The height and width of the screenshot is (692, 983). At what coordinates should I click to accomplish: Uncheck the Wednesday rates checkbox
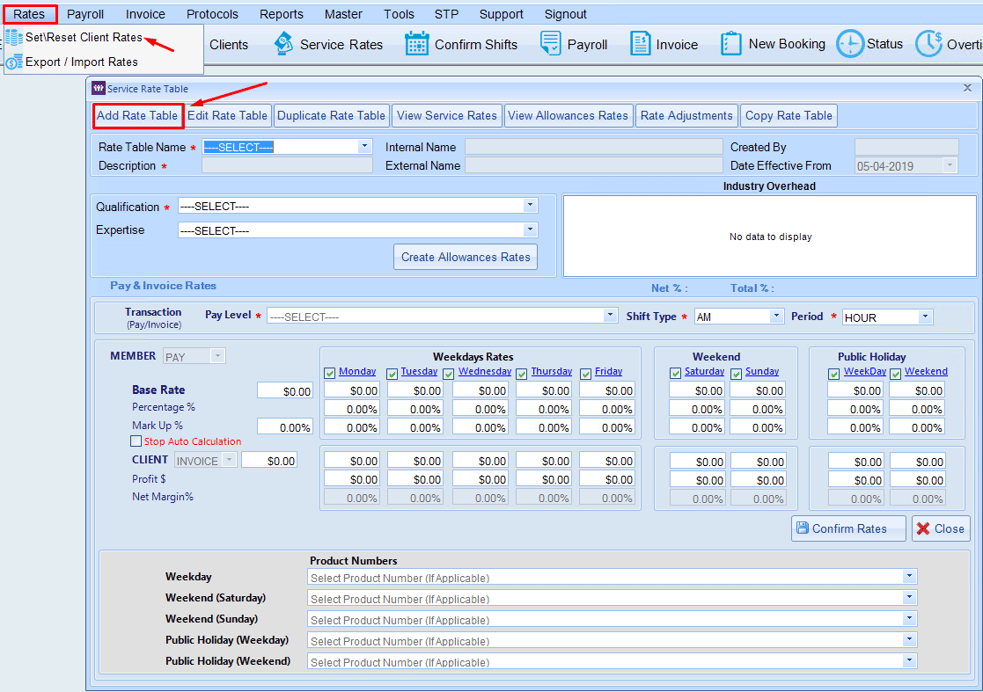click(448, 372)
